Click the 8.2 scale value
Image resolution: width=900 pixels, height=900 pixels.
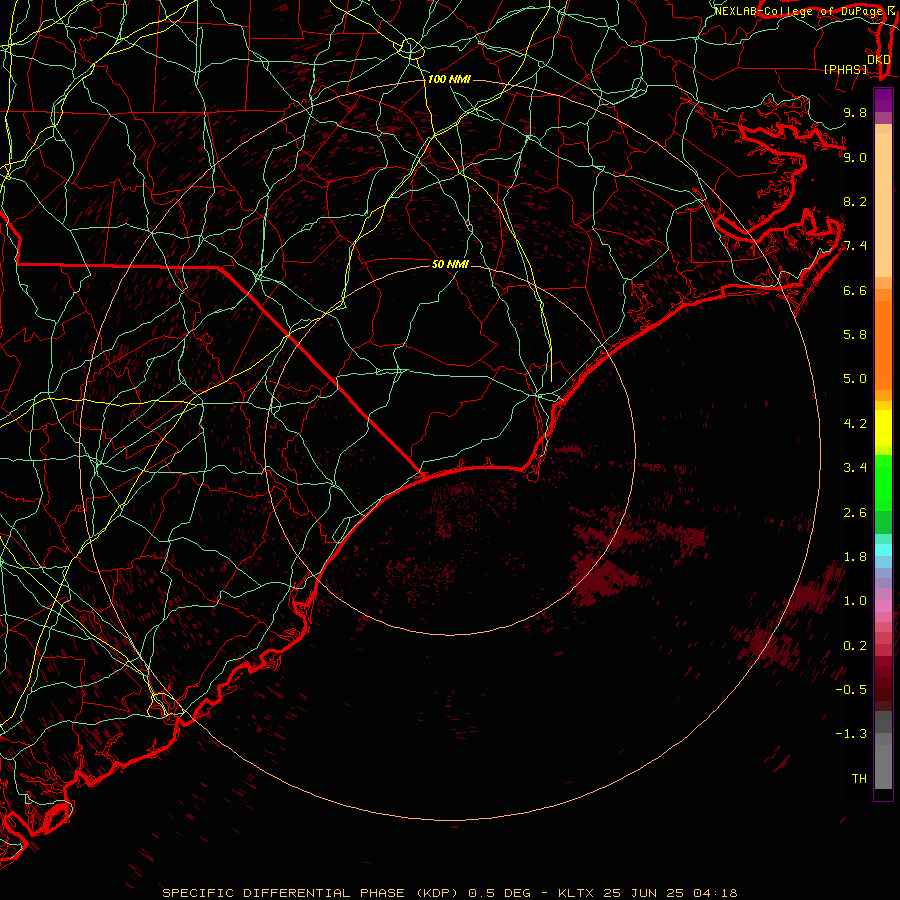tap(855, 201)
